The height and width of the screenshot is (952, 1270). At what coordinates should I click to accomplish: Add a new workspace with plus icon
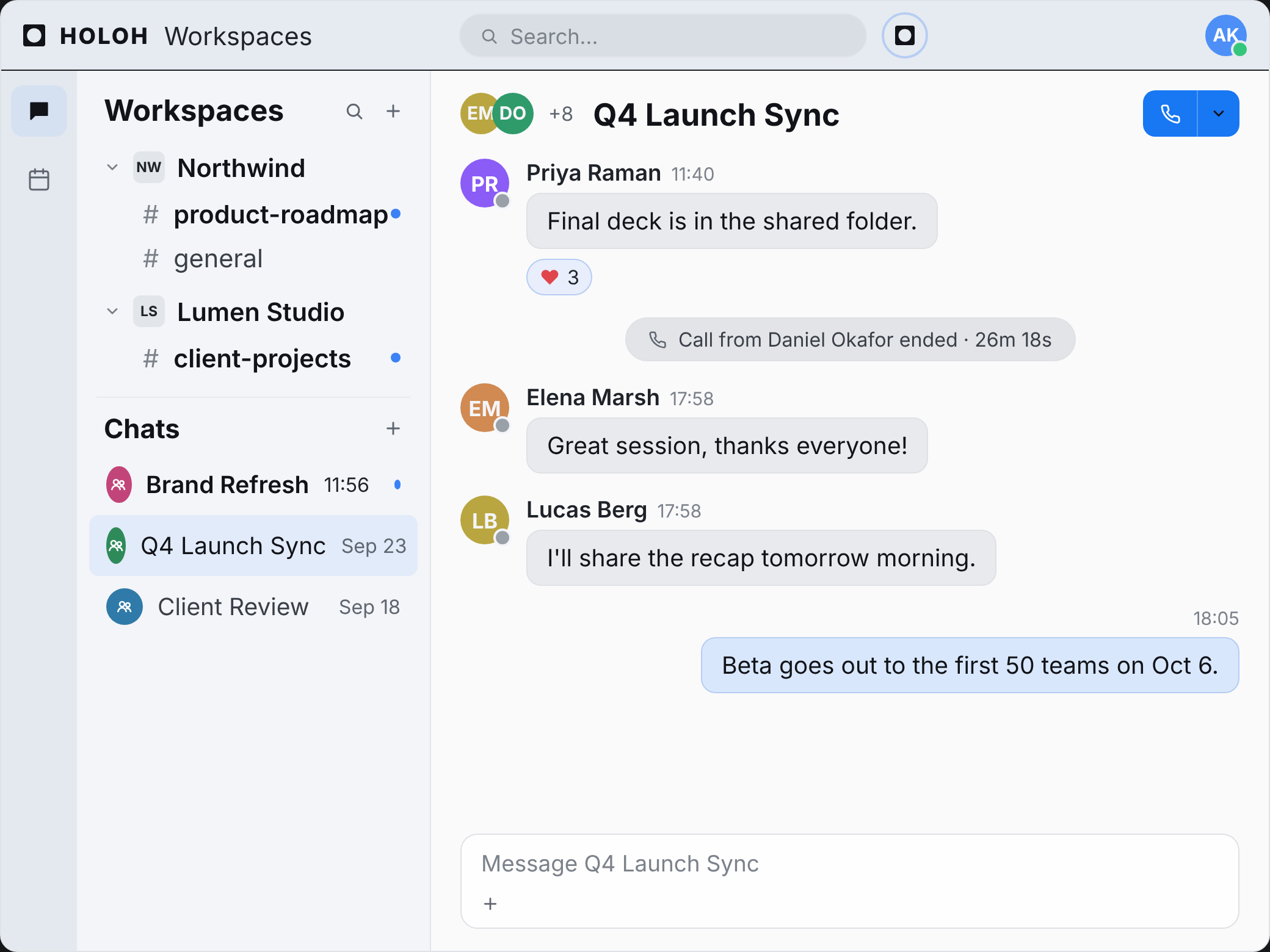point(393,111)
